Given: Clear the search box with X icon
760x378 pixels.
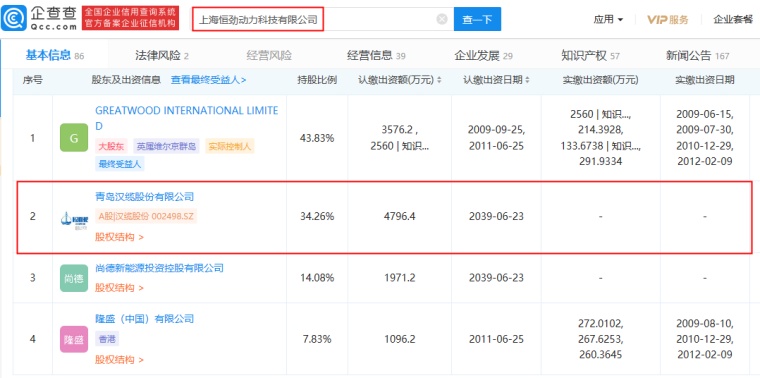Looking at the screenshot, I should point(442,19).
